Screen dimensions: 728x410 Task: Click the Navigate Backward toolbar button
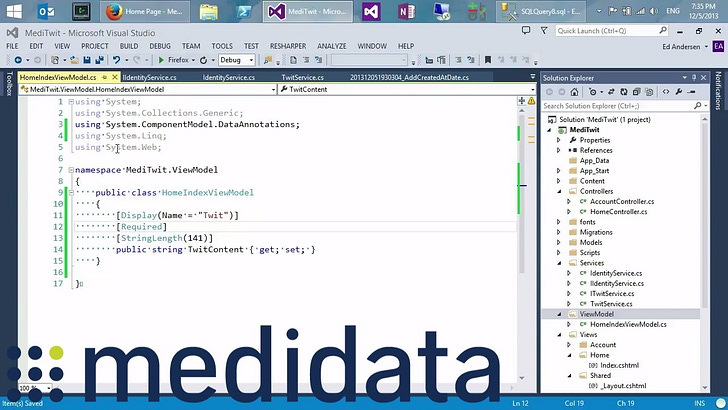(x=18, y=60)
